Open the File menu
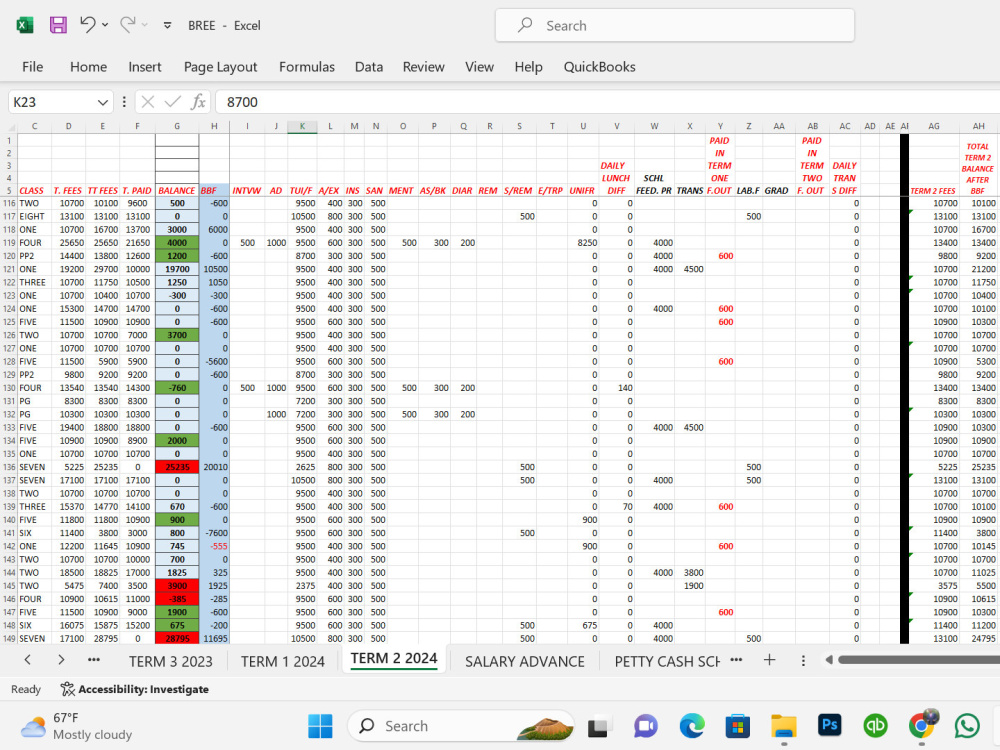This screenshot has width=1000, height=750. (x=33, y=67)
